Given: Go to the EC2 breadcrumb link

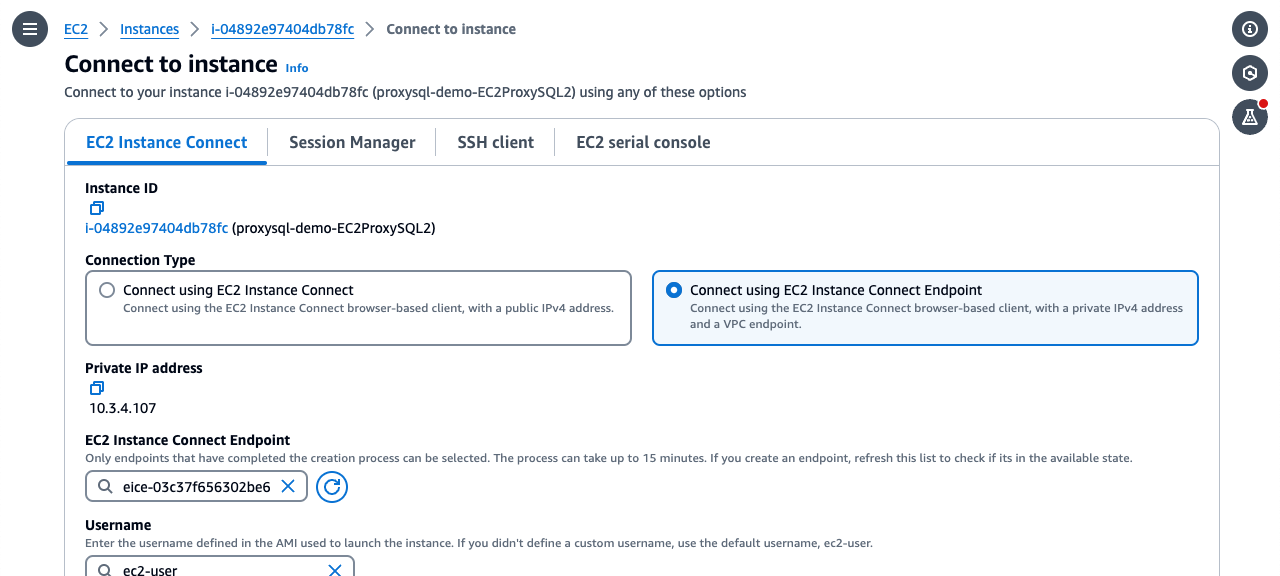Looking at the screenshot, I should 76,29.
